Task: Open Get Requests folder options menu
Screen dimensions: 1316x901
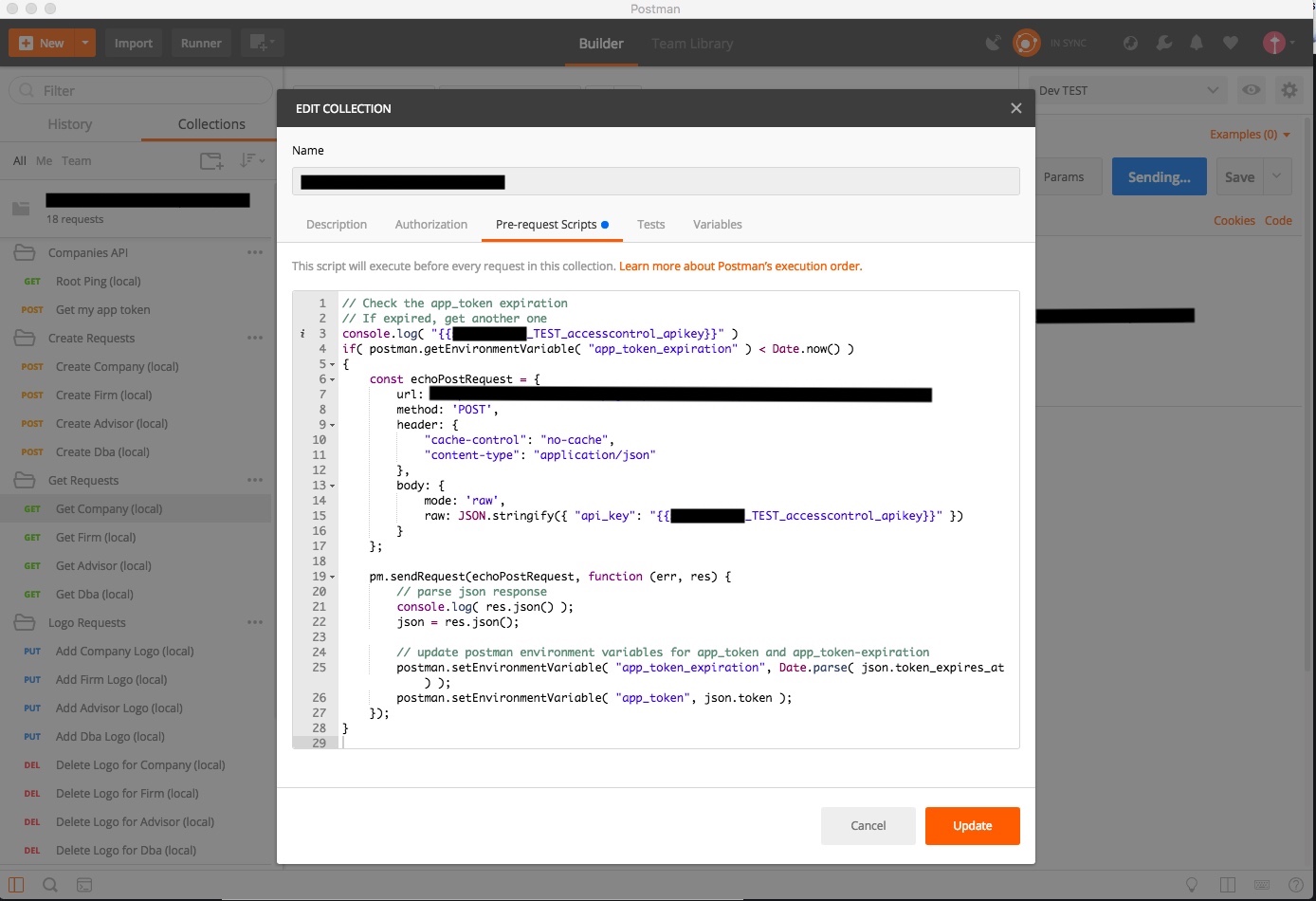Action: coord(255,480)
